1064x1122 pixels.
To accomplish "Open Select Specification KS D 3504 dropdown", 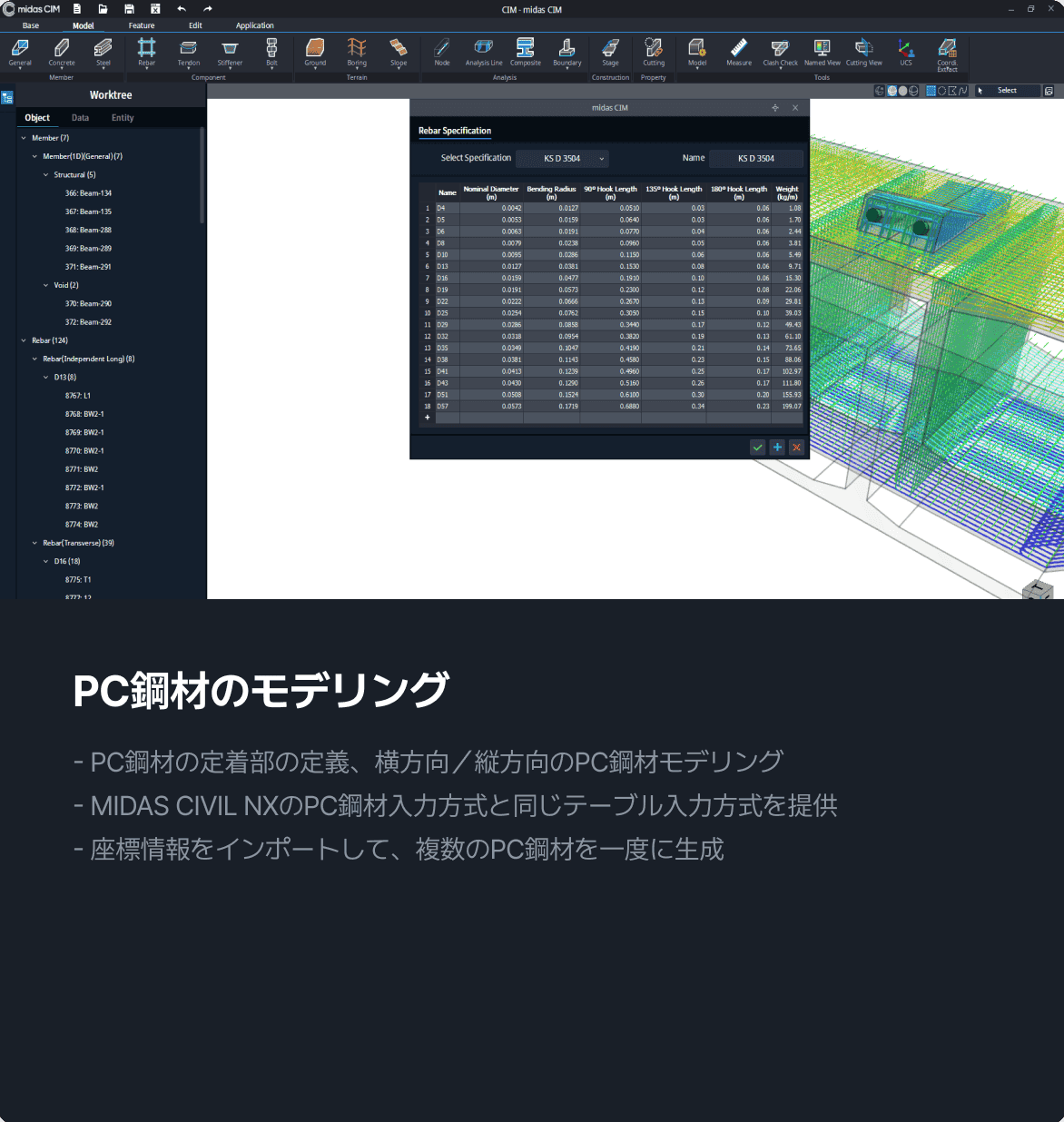I will [562, 158].
